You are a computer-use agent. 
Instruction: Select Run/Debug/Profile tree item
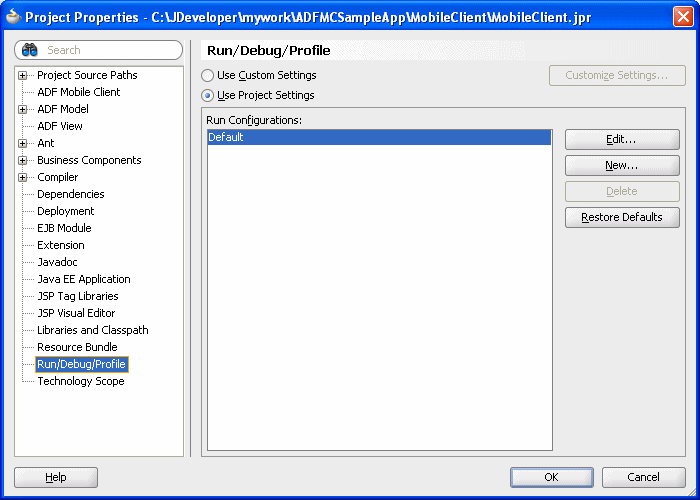(81, 364)
